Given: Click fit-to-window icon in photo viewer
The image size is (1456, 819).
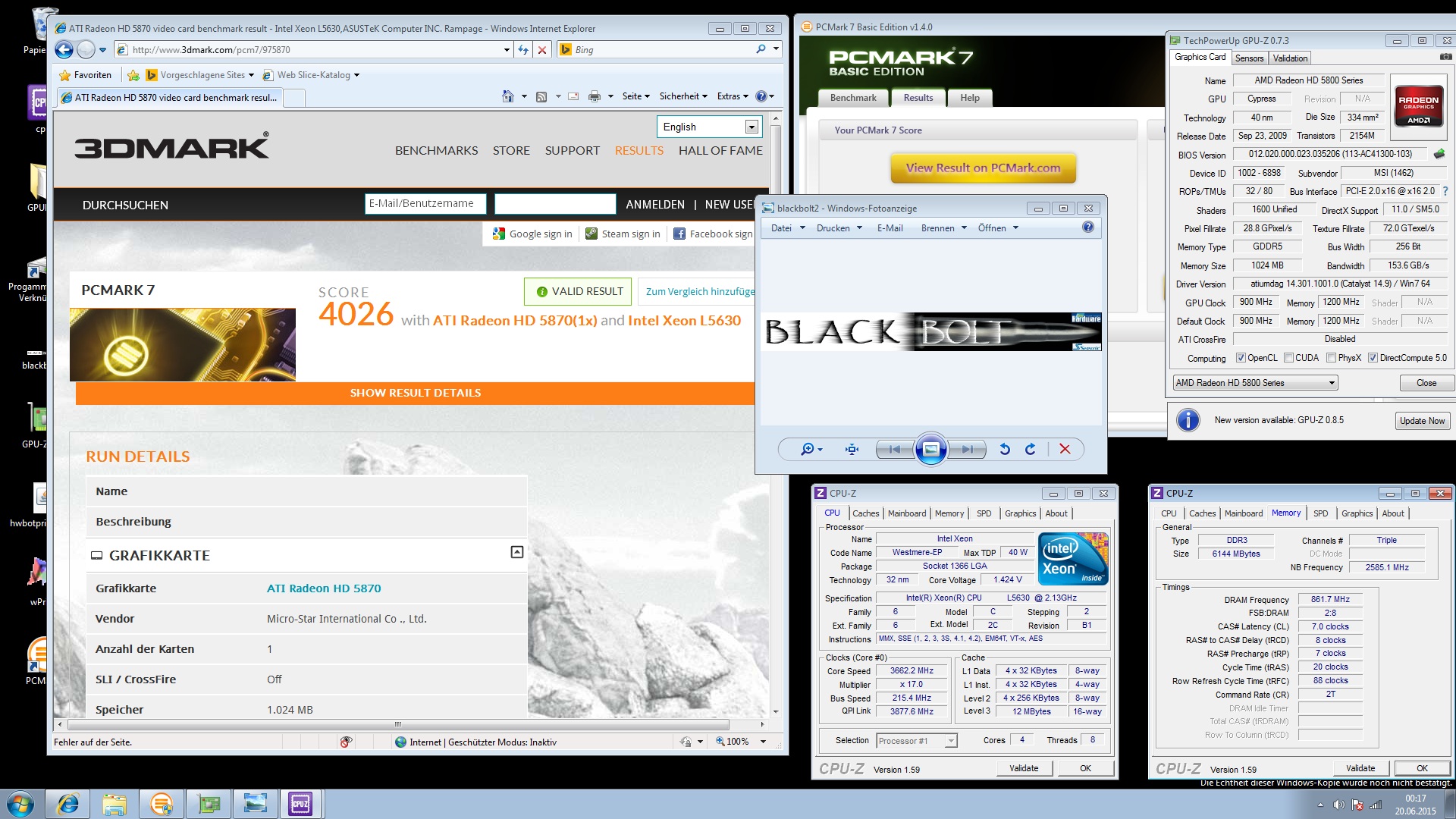Looking at the screenshot, I should click(x=852, y=449).
